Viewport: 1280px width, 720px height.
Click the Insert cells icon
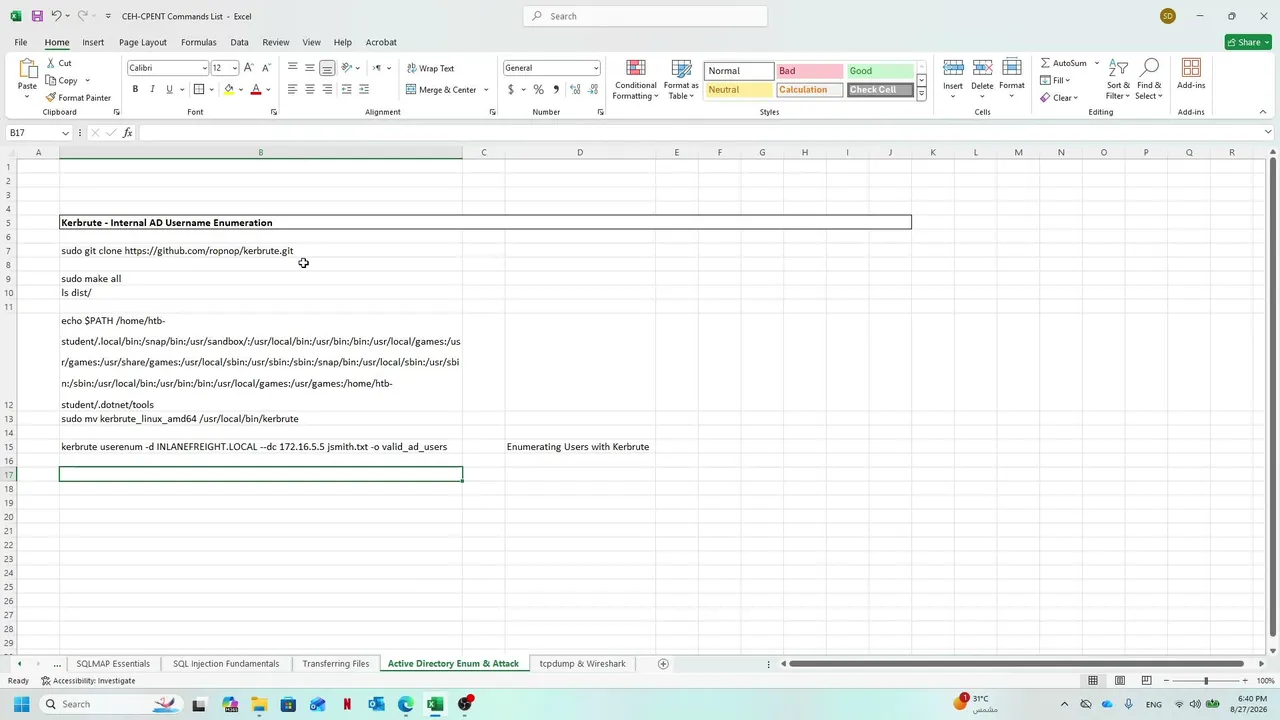953,68
